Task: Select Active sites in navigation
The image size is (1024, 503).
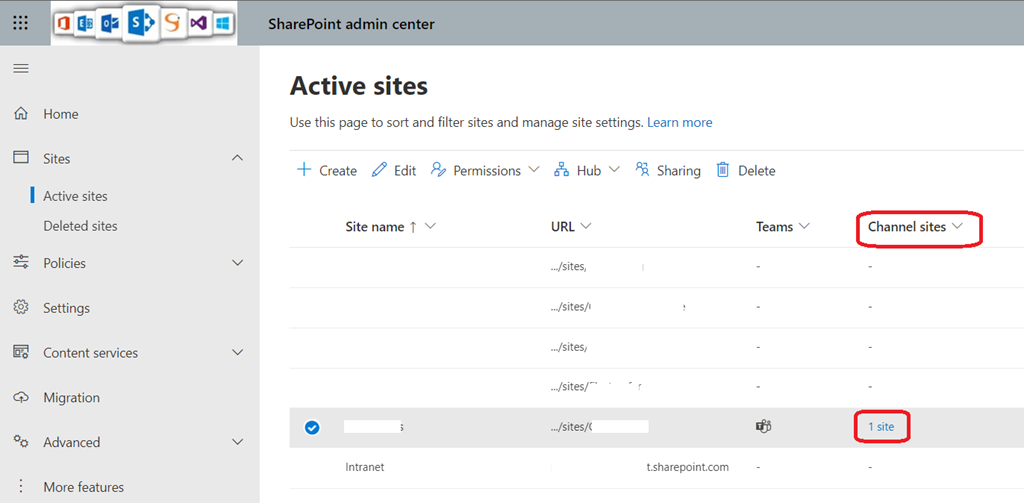Action: point(75,196)
